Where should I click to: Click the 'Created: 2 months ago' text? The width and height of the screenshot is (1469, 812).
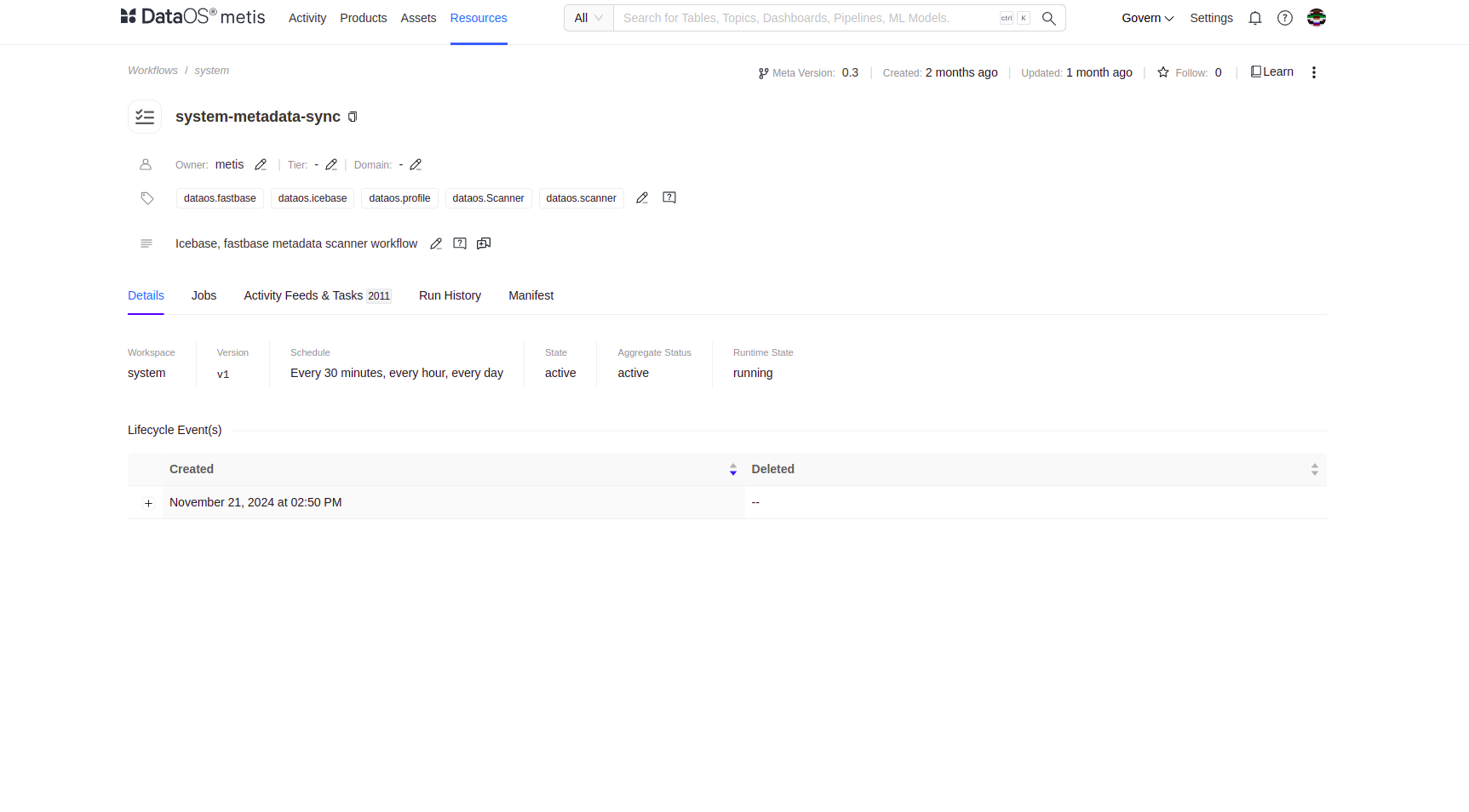point(940,72)
